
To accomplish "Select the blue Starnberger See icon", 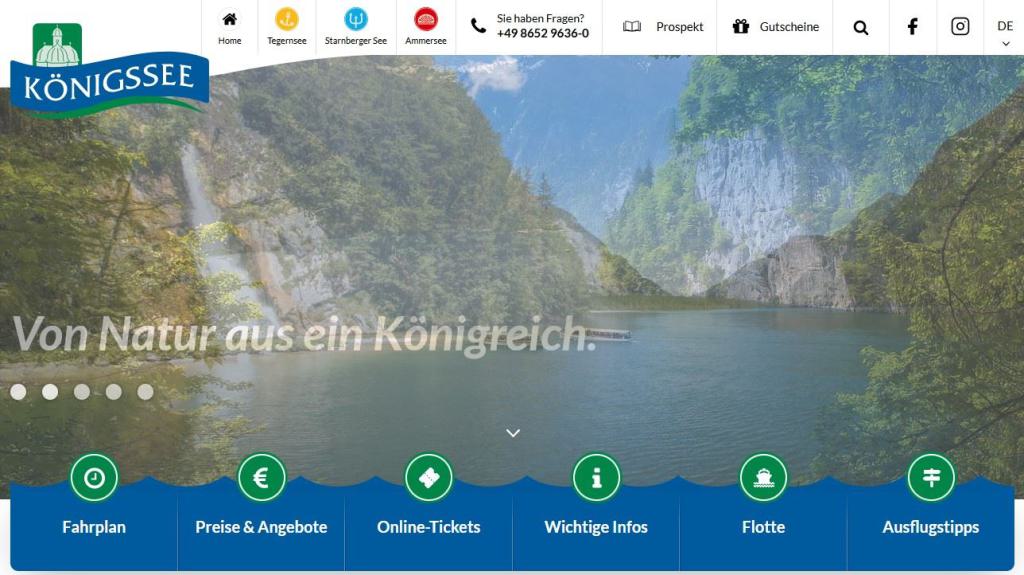I will [x=356, y=19].
